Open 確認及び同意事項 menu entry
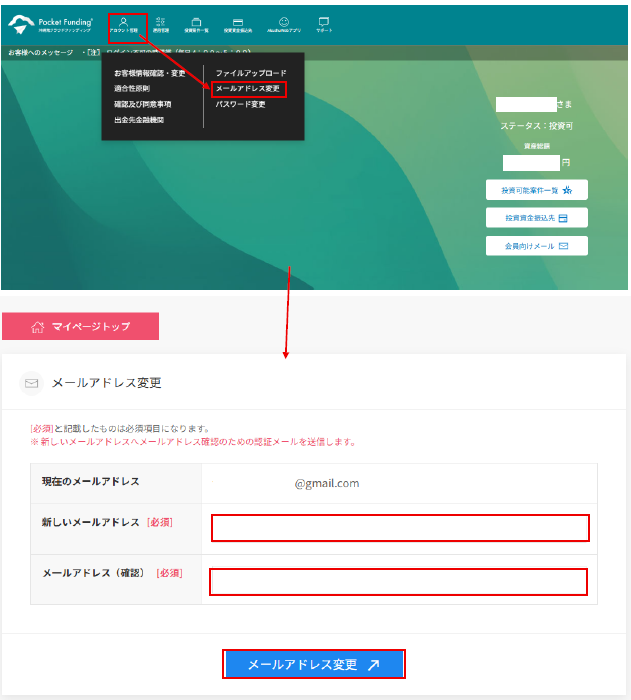 pyautogui.click(x=142, y=104)
